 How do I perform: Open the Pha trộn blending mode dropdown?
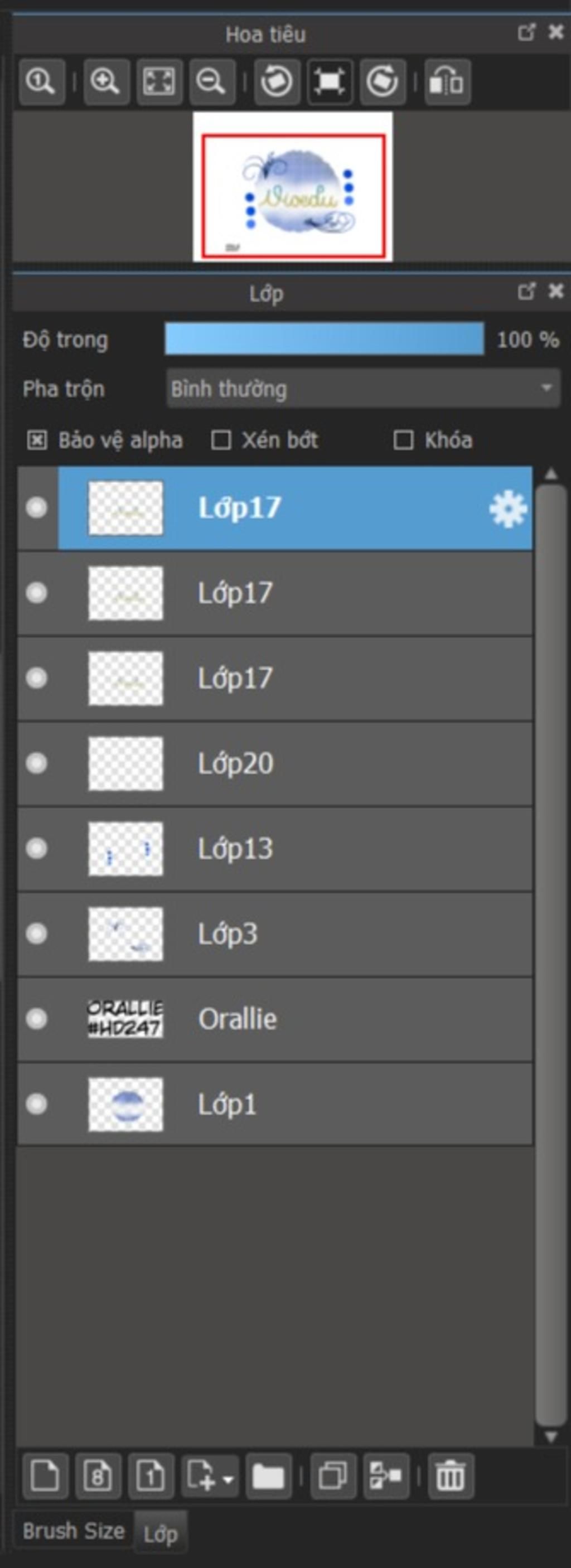[363, 388]
